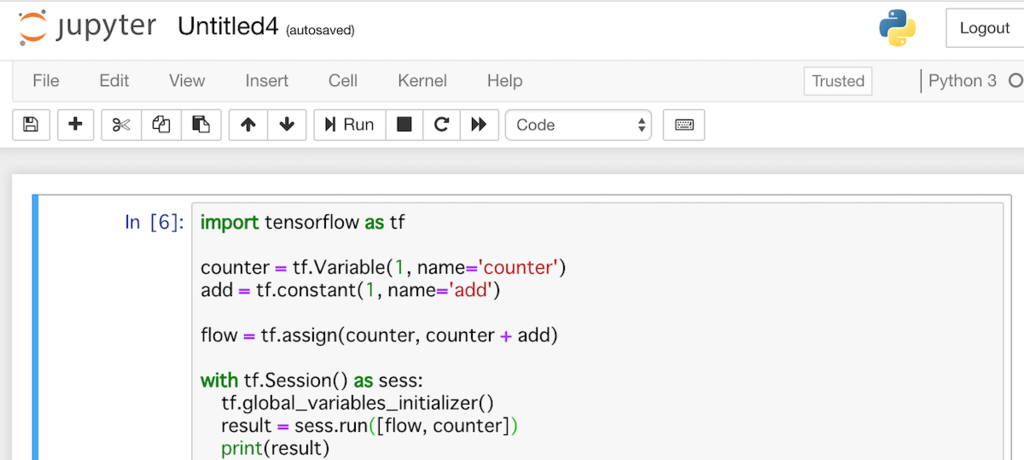Image resolution: width=1024 pixels, height=460 pixels.
Task: Click the Logout button
Action: point(984,28)
